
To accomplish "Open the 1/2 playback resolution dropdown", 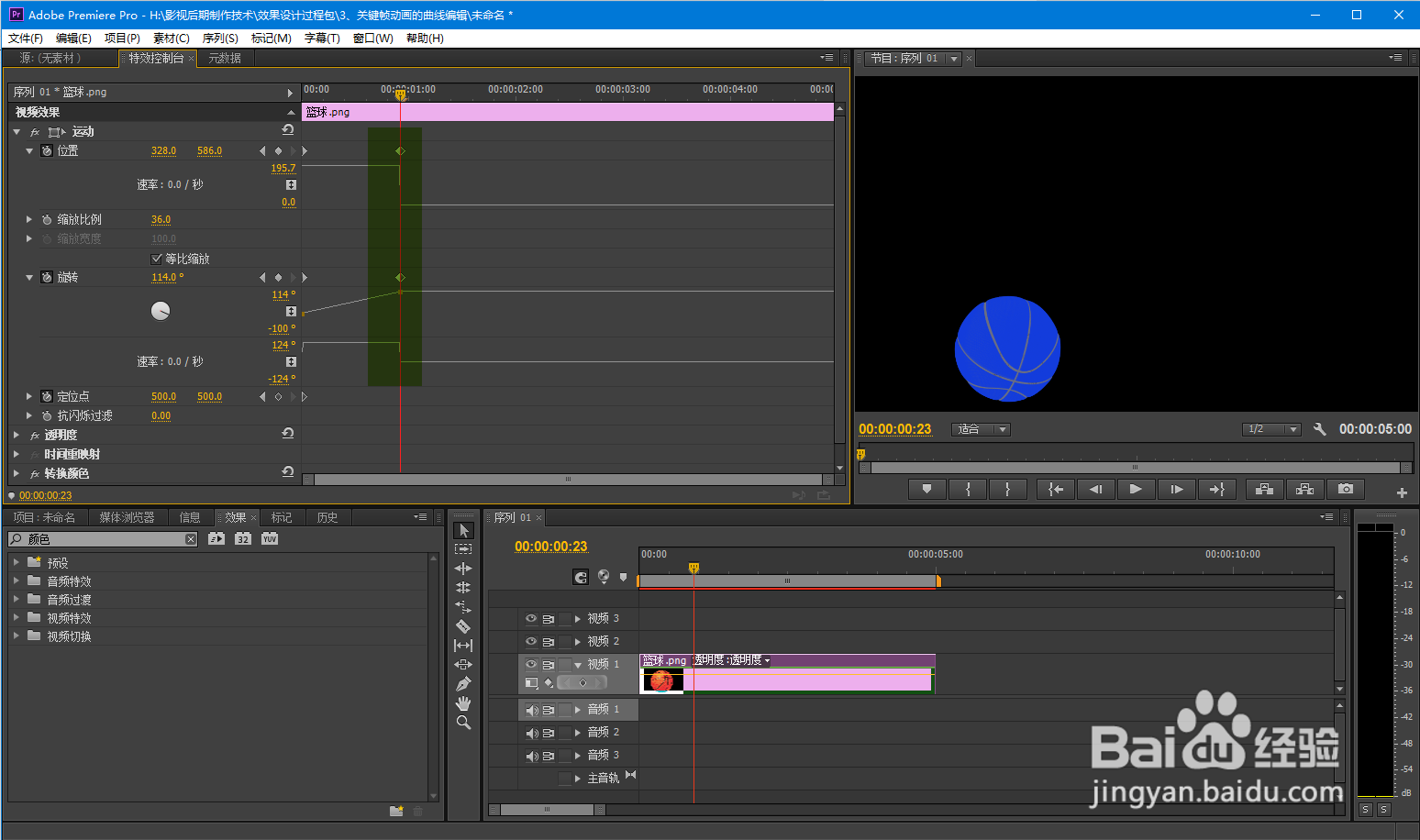I will (x=1272, y=429).
